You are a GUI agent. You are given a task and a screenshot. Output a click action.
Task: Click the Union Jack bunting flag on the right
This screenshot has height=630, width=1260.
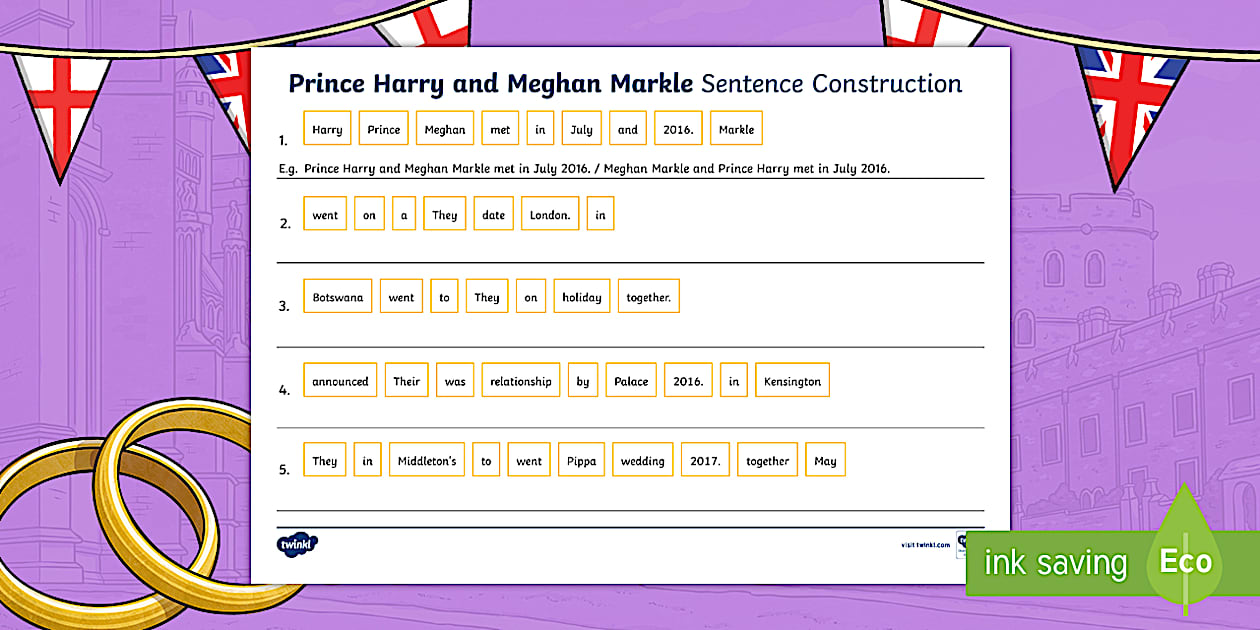(1130, 110)
